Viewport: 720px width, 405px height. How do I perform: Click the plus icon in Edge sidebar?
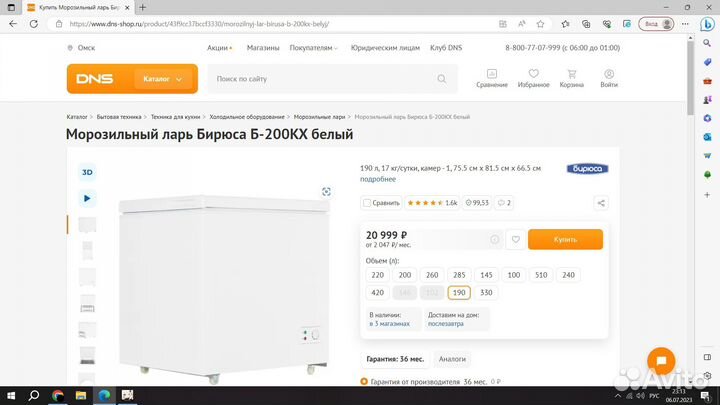click(x=707, y=195)
